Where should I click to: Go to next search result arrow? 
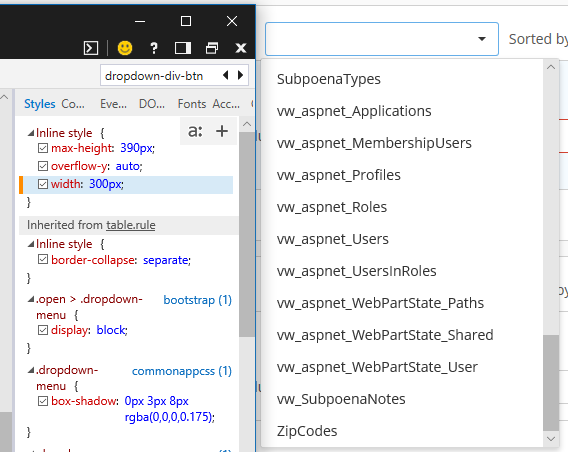pos(240,75)
